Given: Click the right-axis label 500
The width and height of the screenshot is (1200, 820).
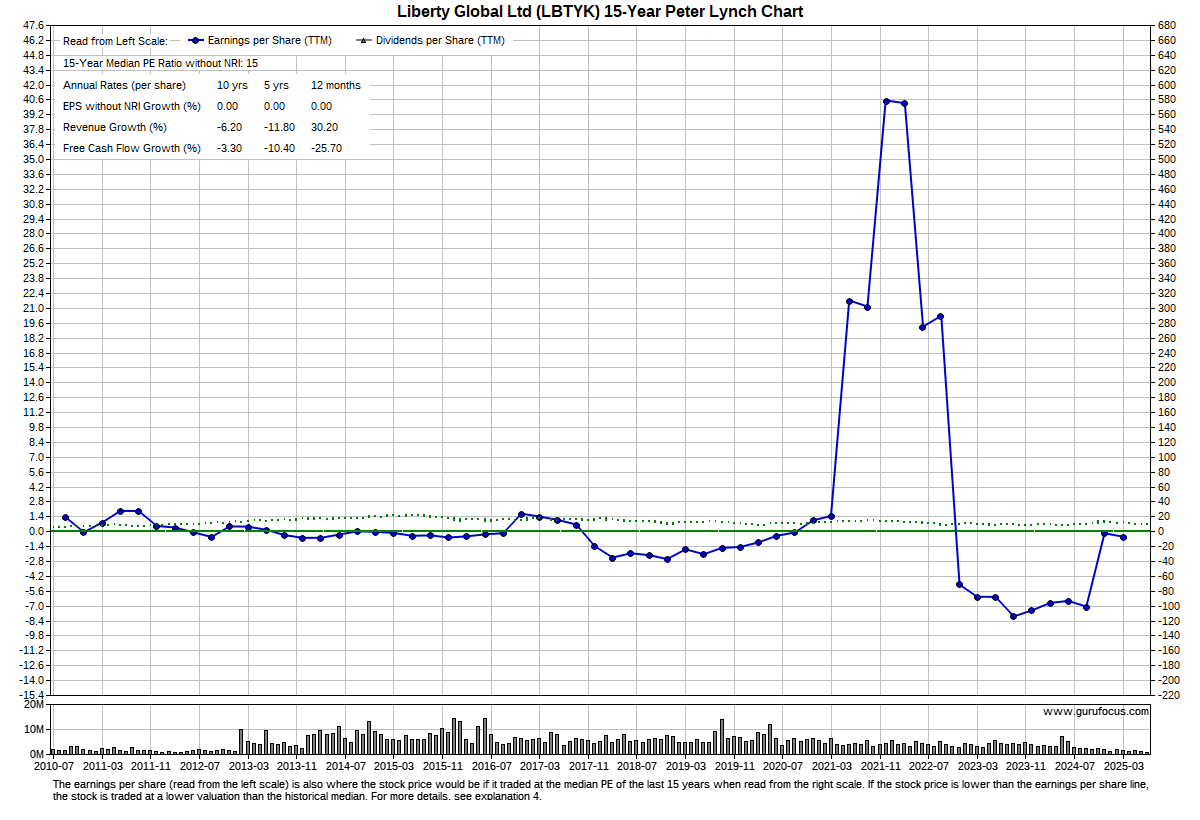Looking at the screenshot, I should tap(1166, 159).
